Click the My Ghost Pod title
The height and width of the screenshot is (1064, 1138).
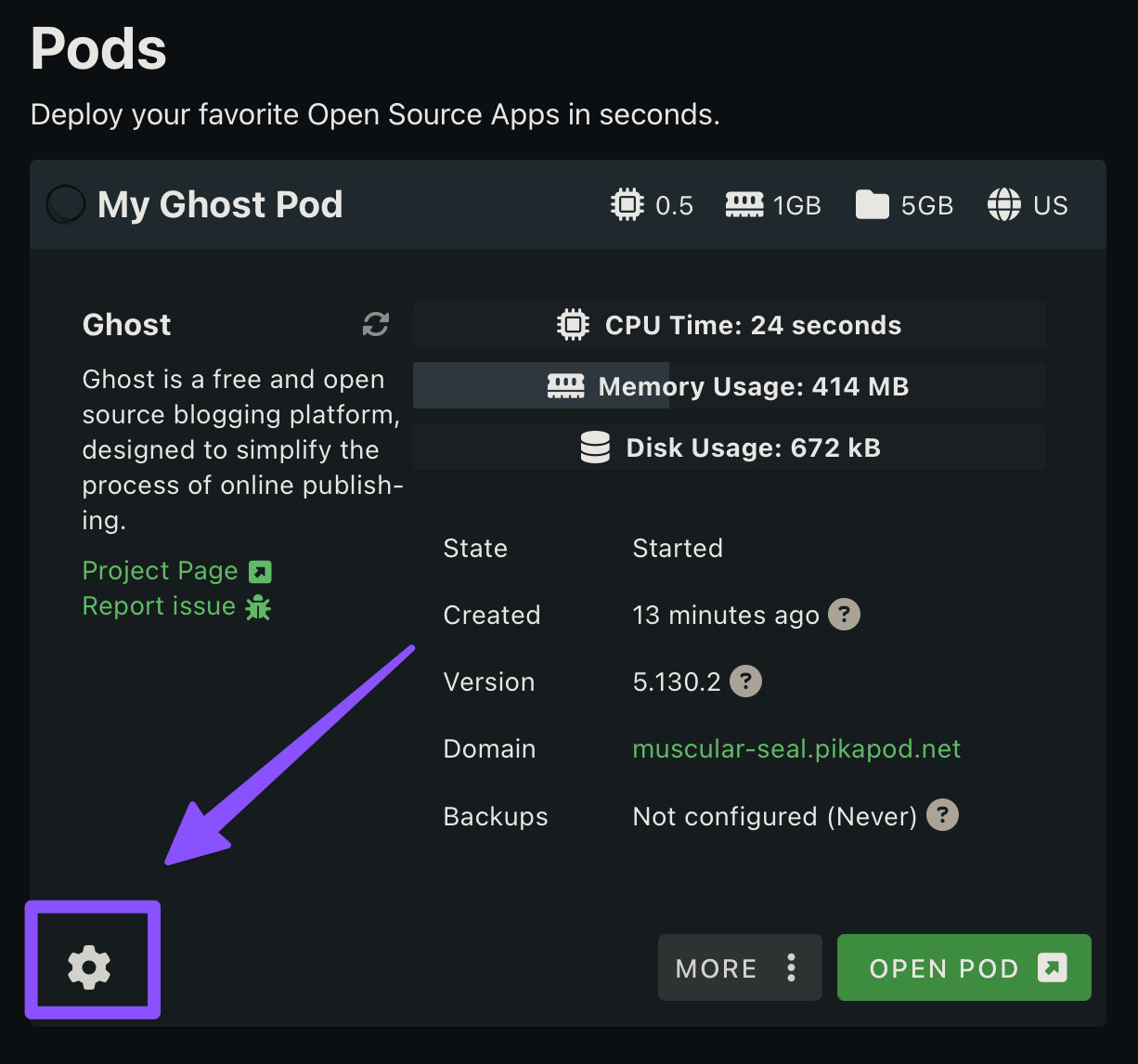(x=220, y=204)
